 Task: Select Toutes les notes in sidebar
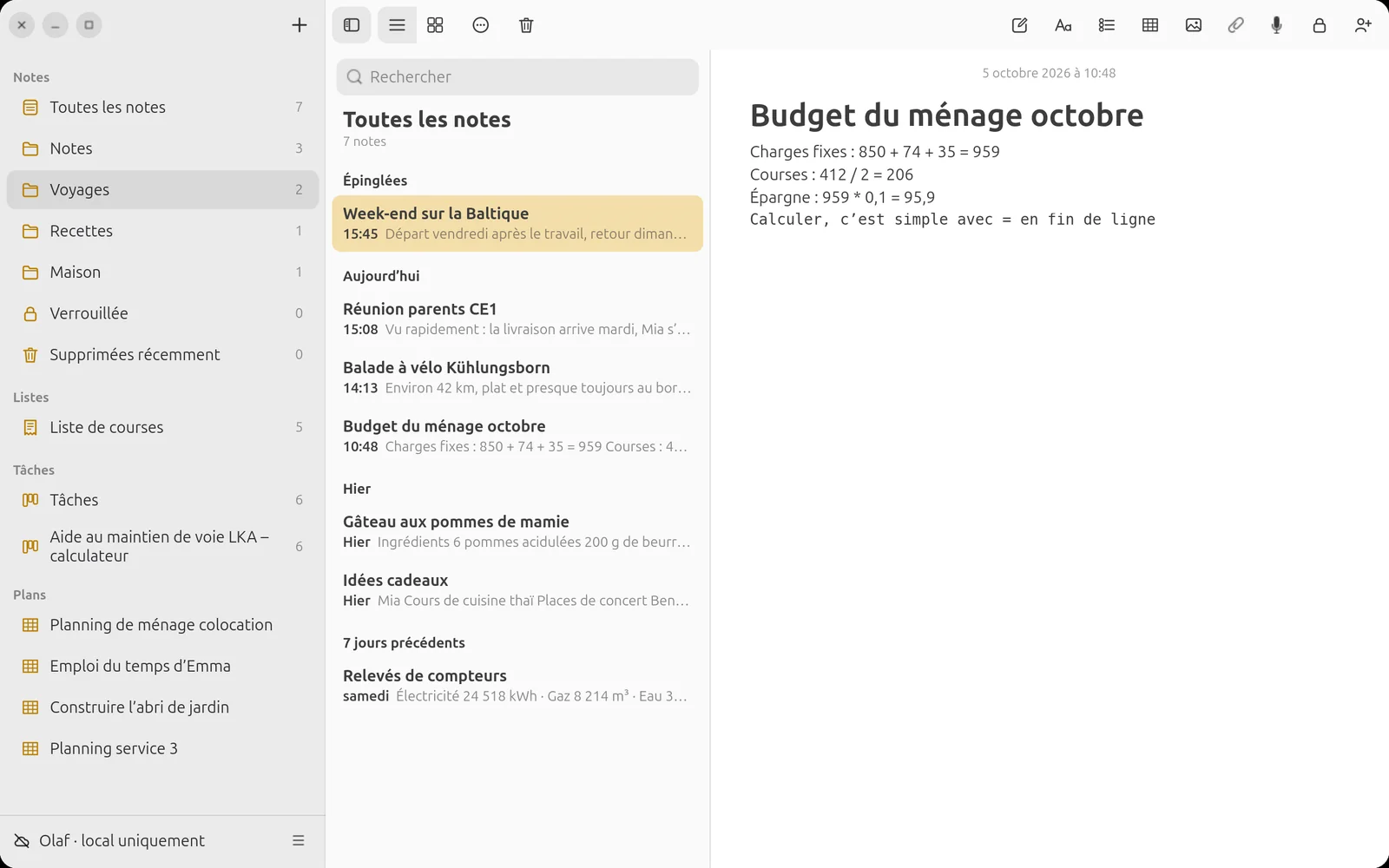tap(162, 107)
